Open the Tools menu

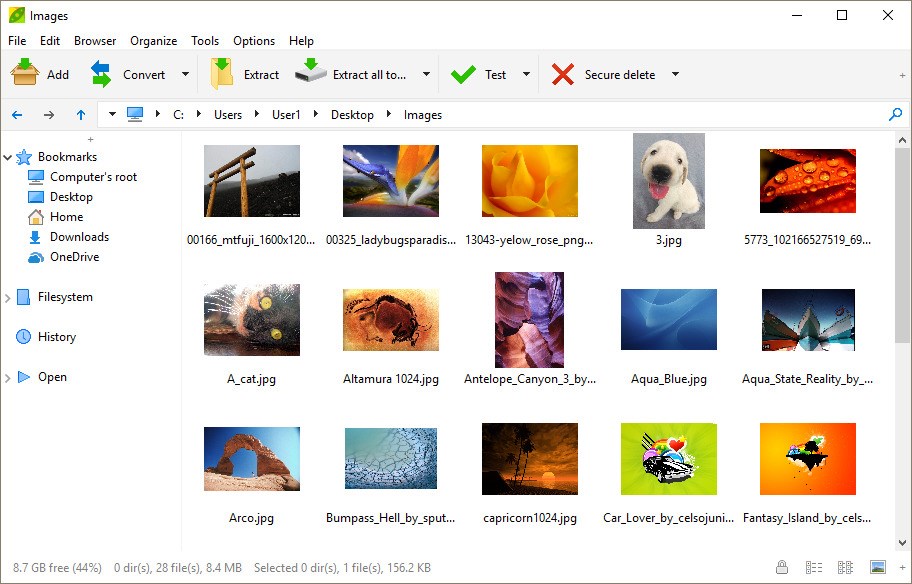[205, 41]
